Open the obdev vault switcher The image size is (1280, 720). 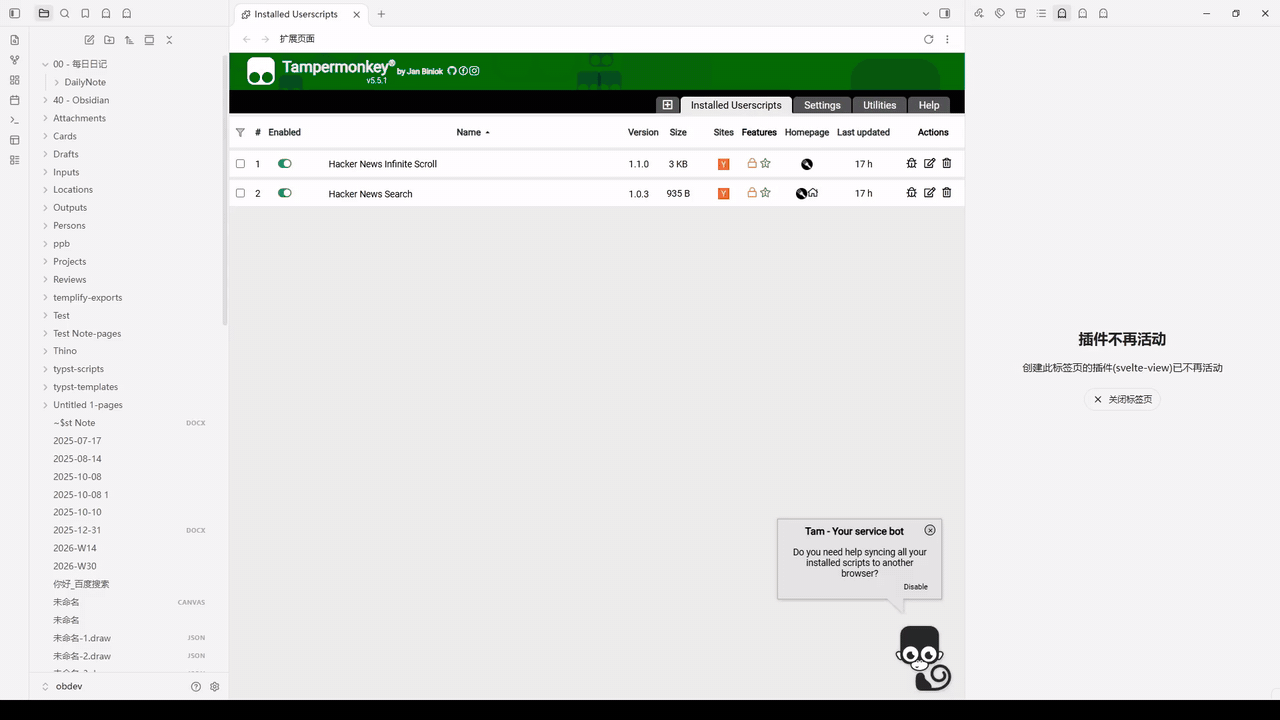click(62, 687)
